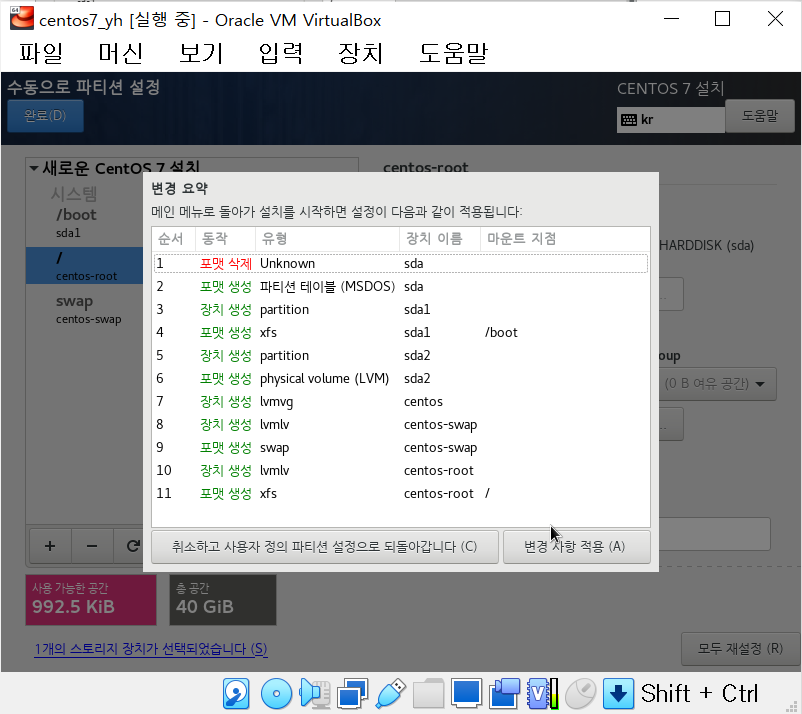Click the host key arrow icon

(x=618, y=694)
